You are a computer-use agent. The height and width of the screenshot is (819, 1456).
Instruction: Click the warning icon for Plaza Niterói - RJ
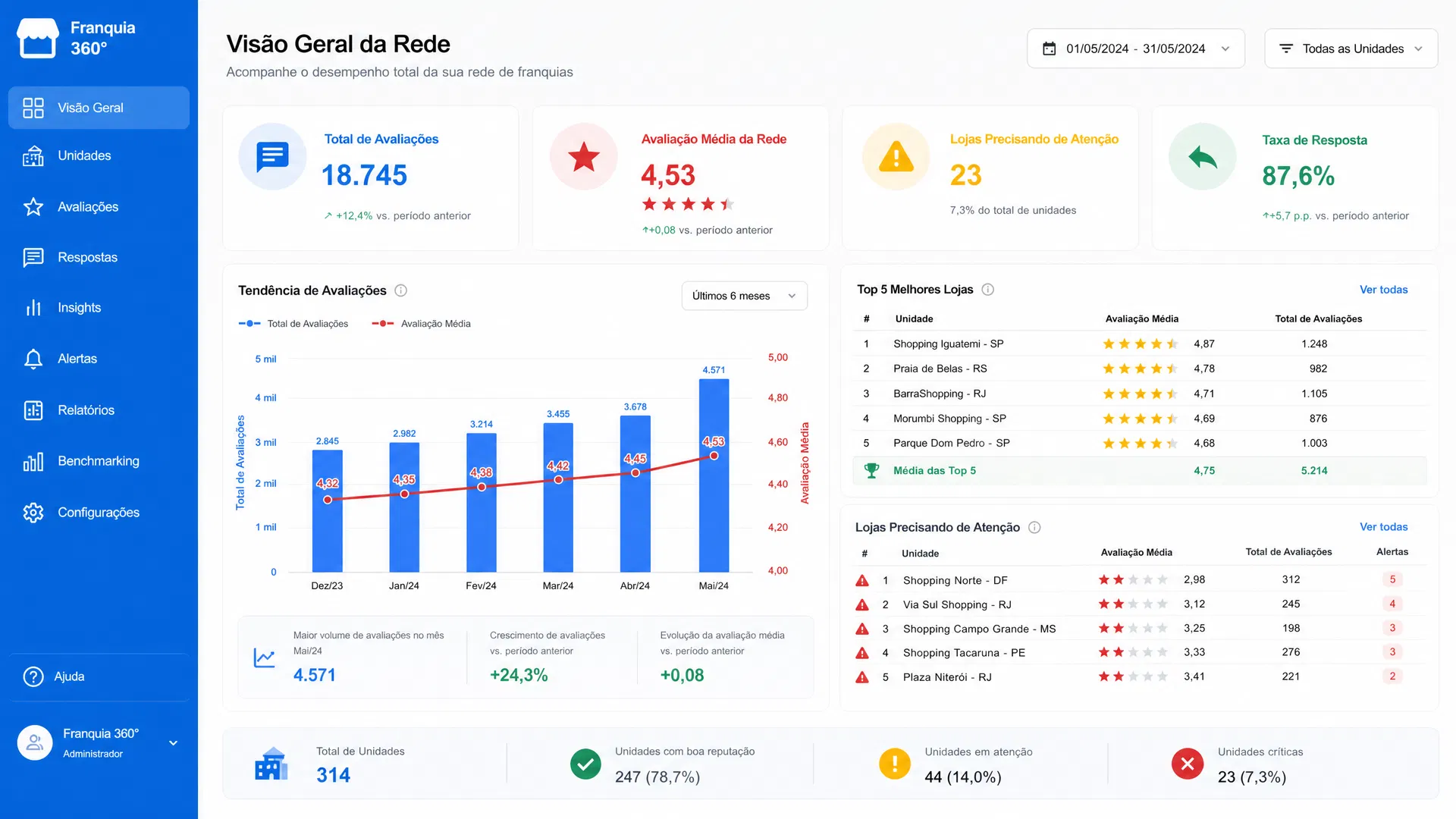tap(862, 677)
